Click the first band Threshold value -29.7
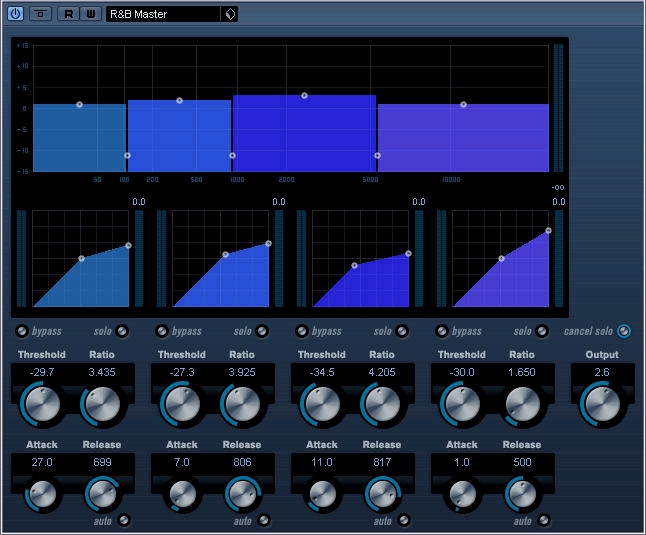 click(42, 372)
